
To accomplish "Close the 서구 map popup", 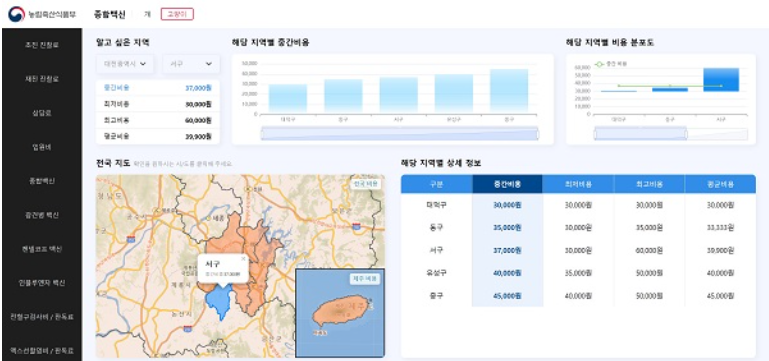I will 243,258.
